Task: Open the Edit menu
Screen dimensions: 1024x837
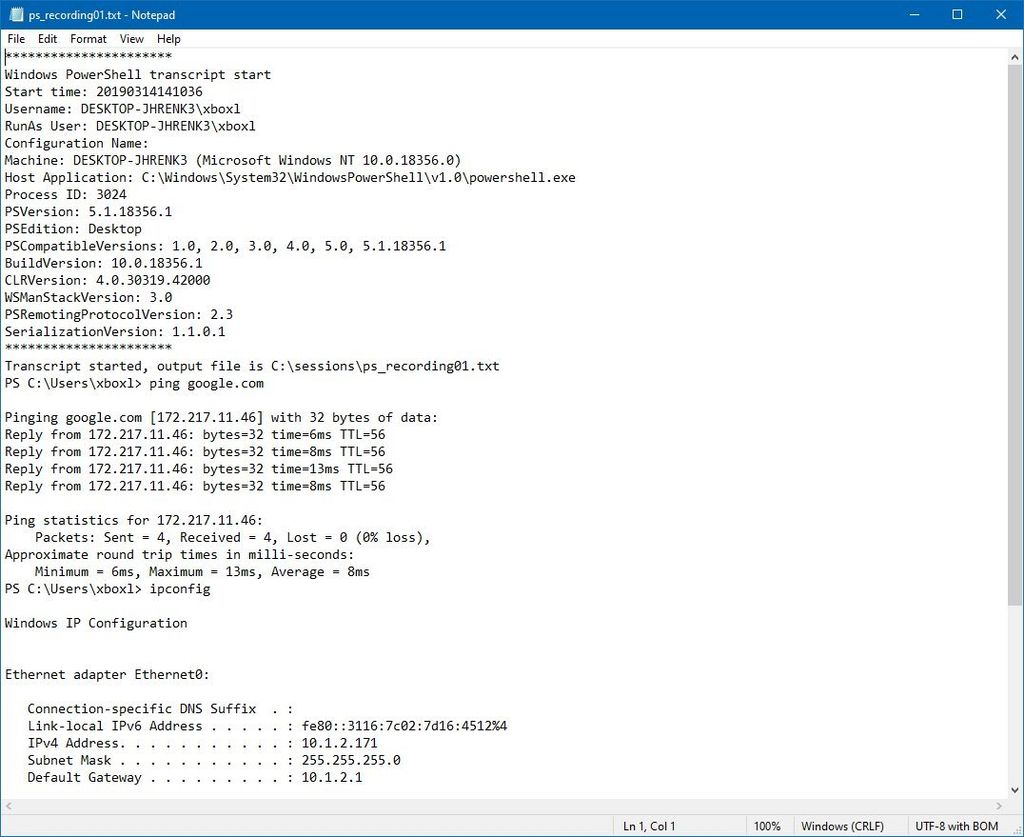Action: click(47, 39)
